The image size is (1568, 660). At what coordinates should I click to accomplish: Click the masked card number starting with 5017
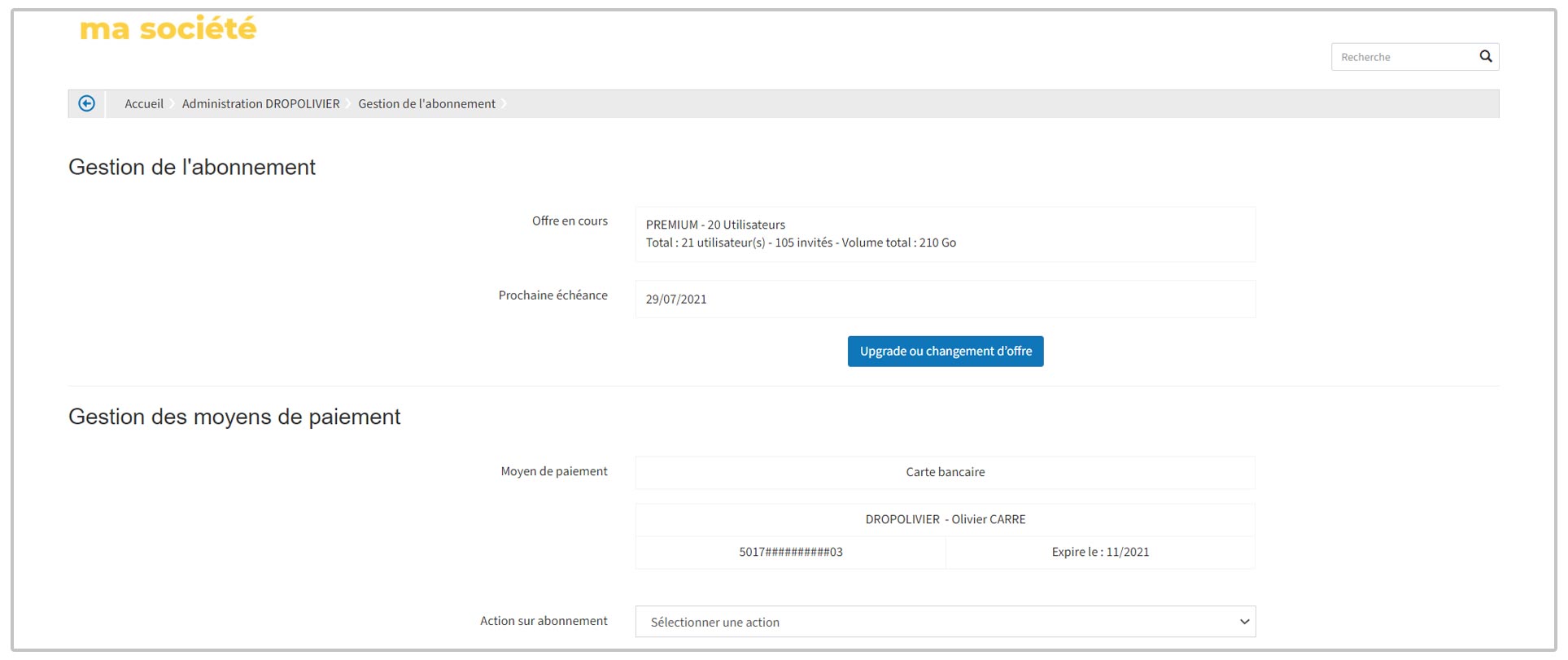(790, 552)
